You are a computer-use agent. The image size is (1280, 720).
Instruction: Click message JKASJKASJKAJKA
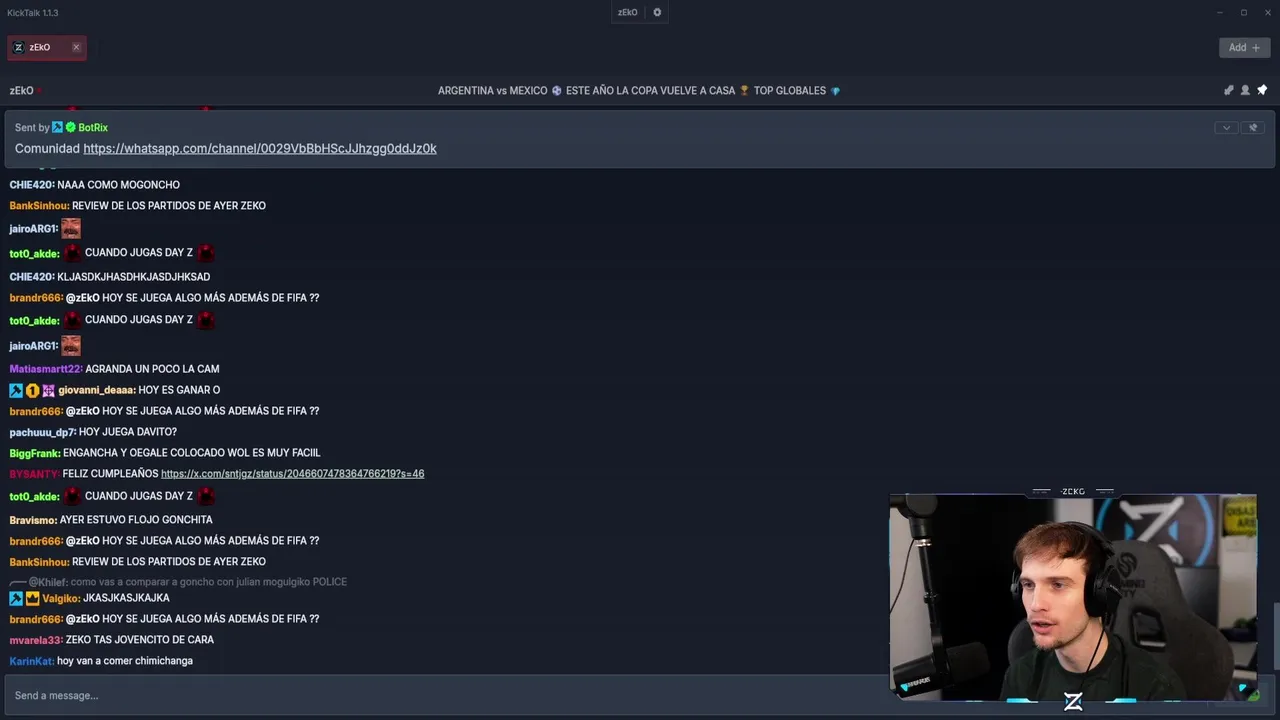(x=126, y=598)
